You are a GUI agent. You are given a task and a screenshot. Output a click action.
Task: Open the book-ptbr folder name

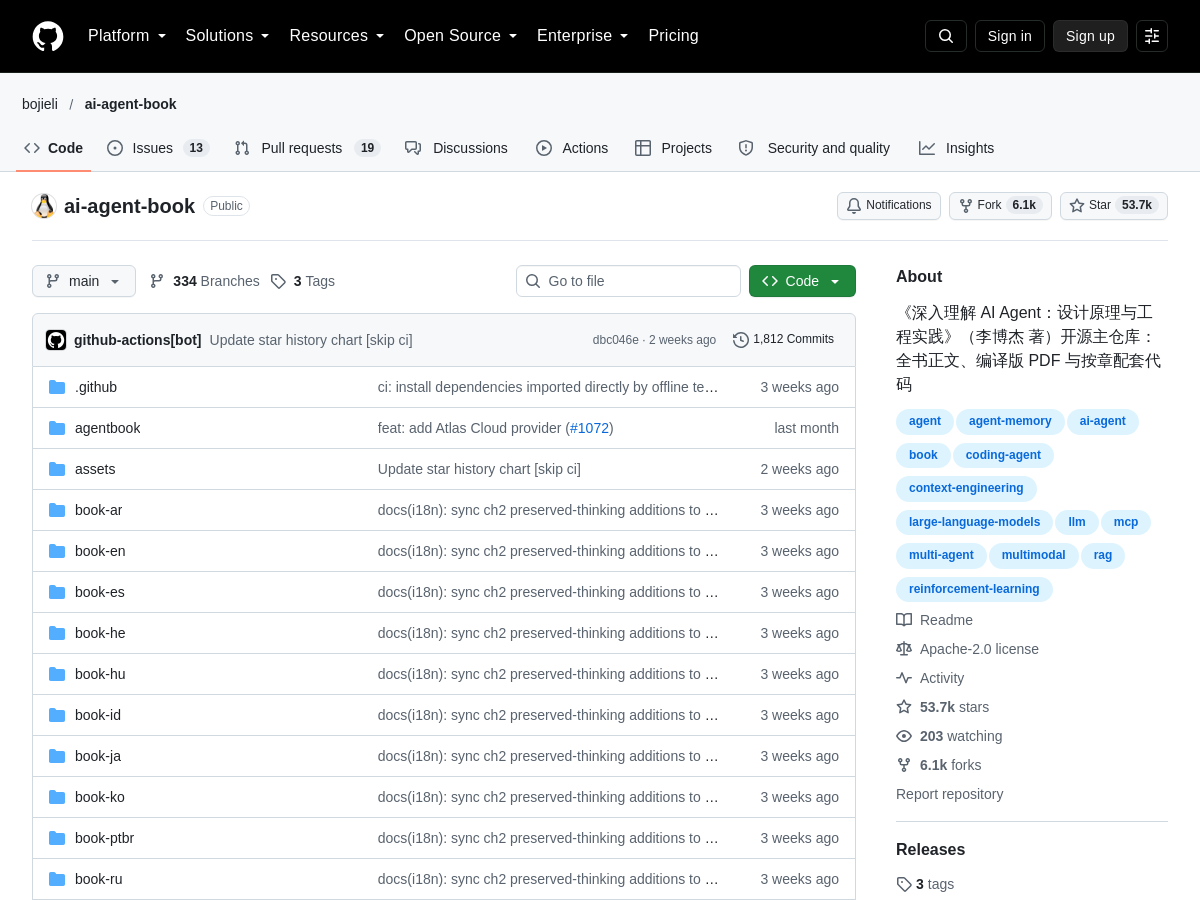click(x=104, y=838)
